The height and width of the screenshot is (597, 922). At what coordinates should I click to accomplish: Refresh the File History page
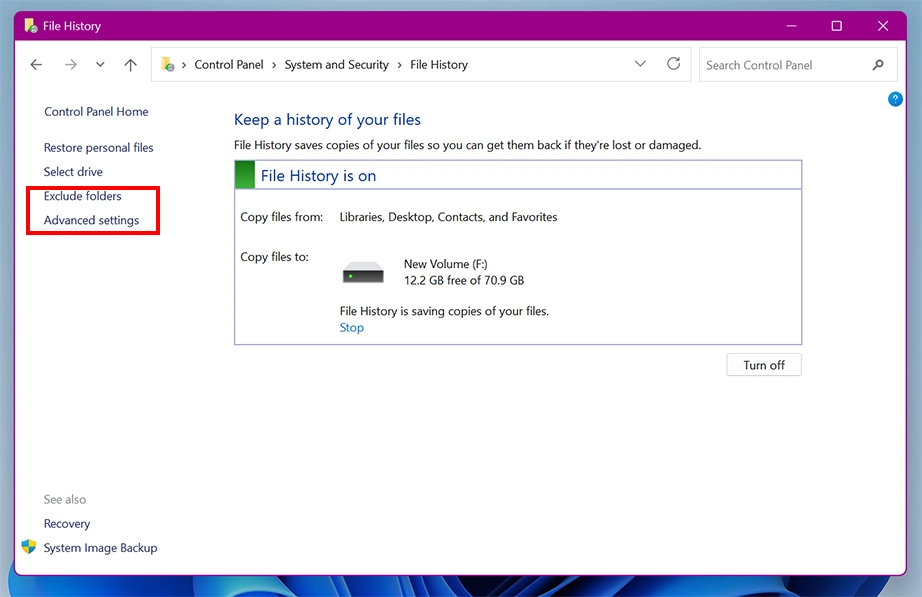(x=674, y=64)
